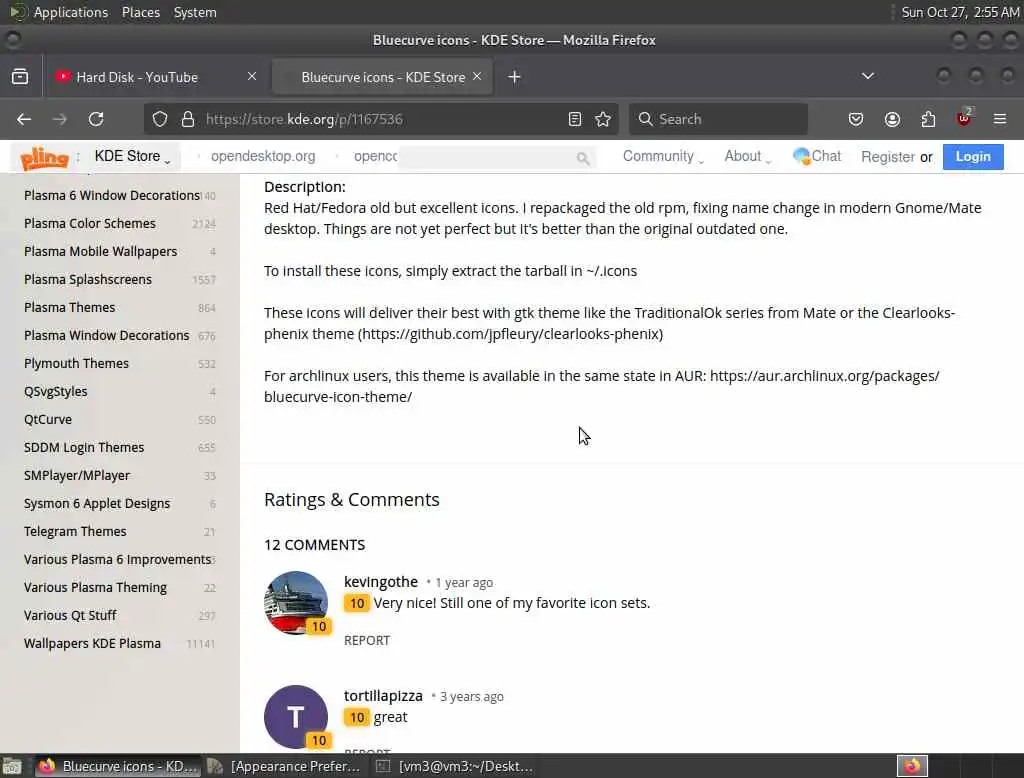This screenshot has height=778, width=1024.
Task: Switch to Appearance Preferences in taskbar
Action: pyautogui.click(x=284, y=766)
